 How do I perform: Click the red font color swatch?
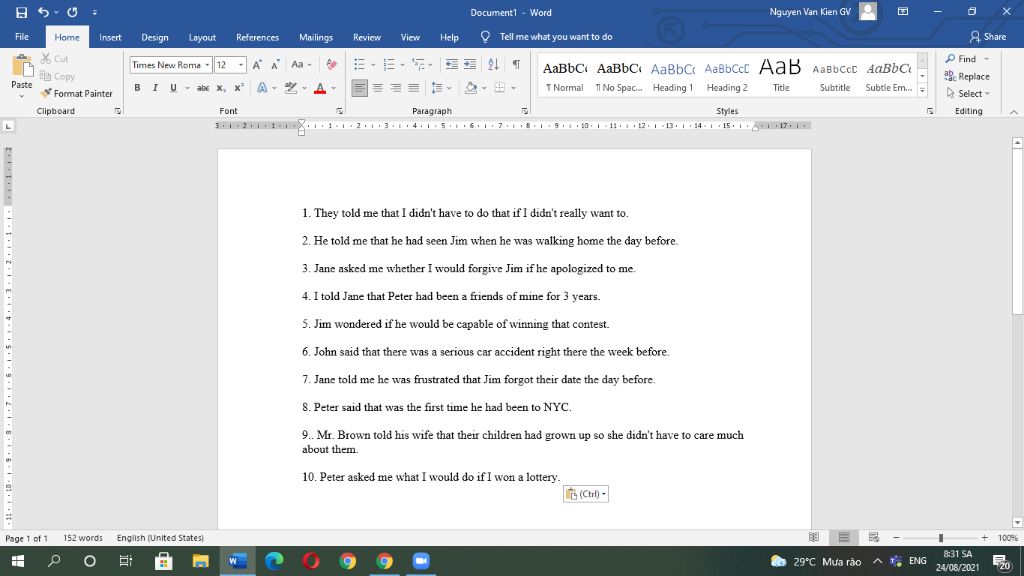pyautogui.click(x=320, y=88)
